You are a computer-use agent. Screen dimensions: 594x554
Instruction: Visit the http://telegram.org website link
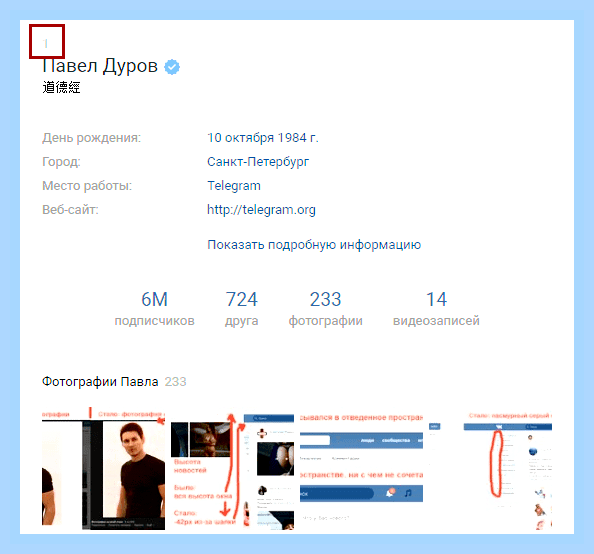pyautogui.click(x=261, y=210)
